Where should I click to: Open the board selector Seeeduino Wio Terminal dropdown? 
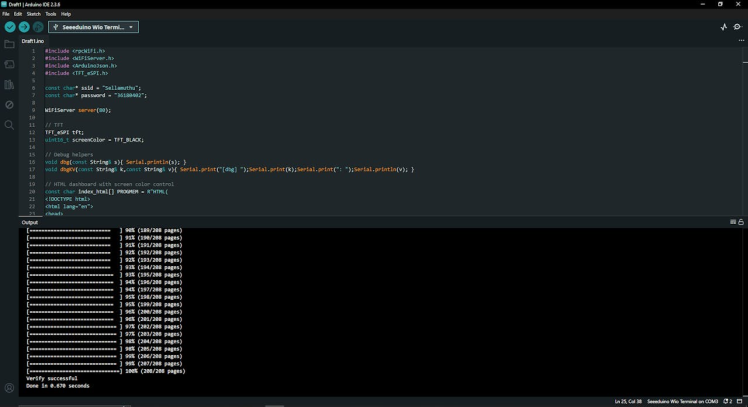point(94,27)
